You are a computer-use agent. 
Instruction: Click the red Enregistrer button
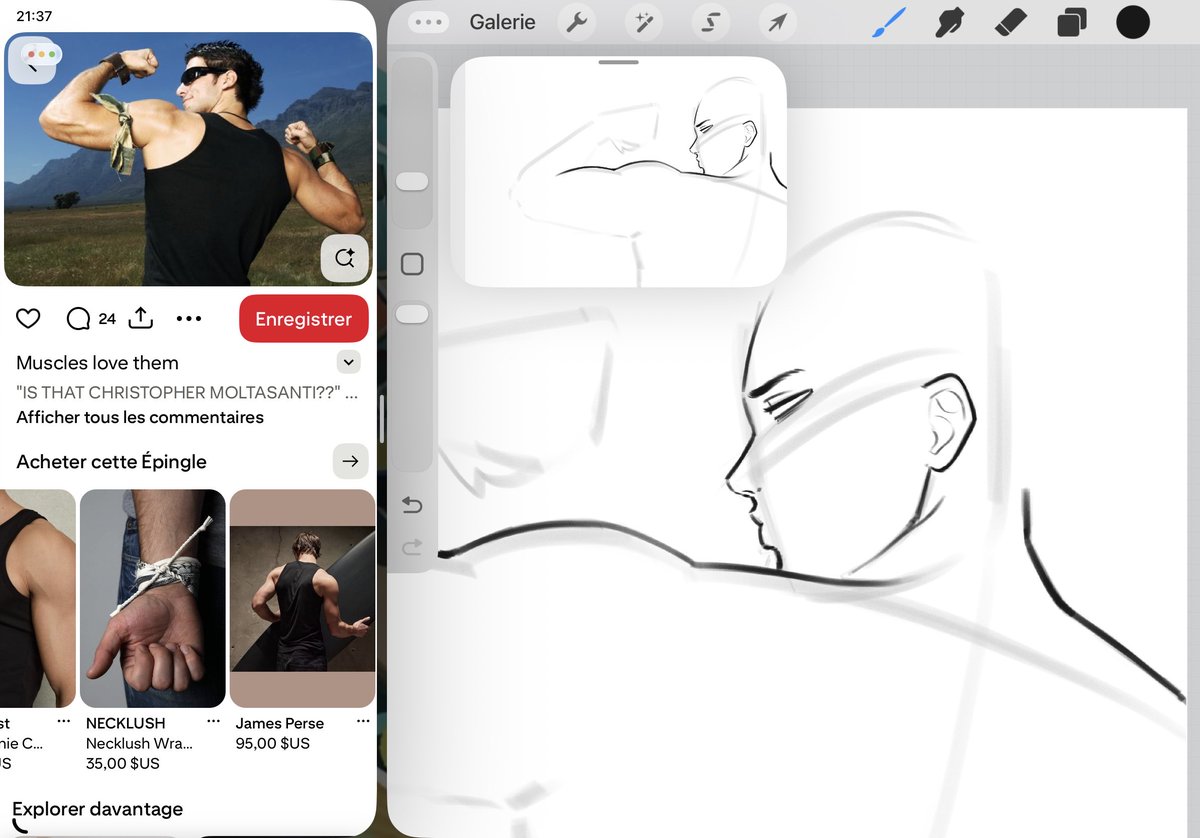(304, 319)
